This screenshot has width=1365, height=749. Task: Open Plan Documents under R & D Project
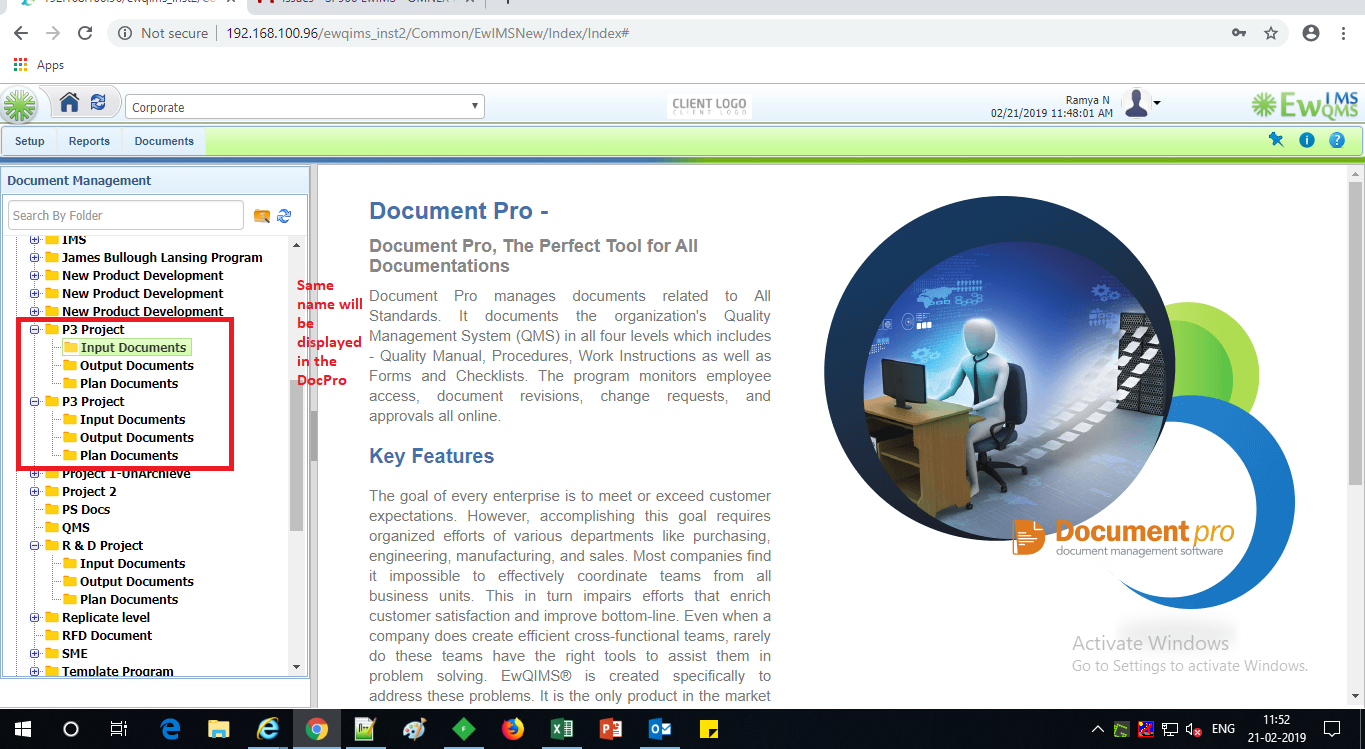point(129,600)
